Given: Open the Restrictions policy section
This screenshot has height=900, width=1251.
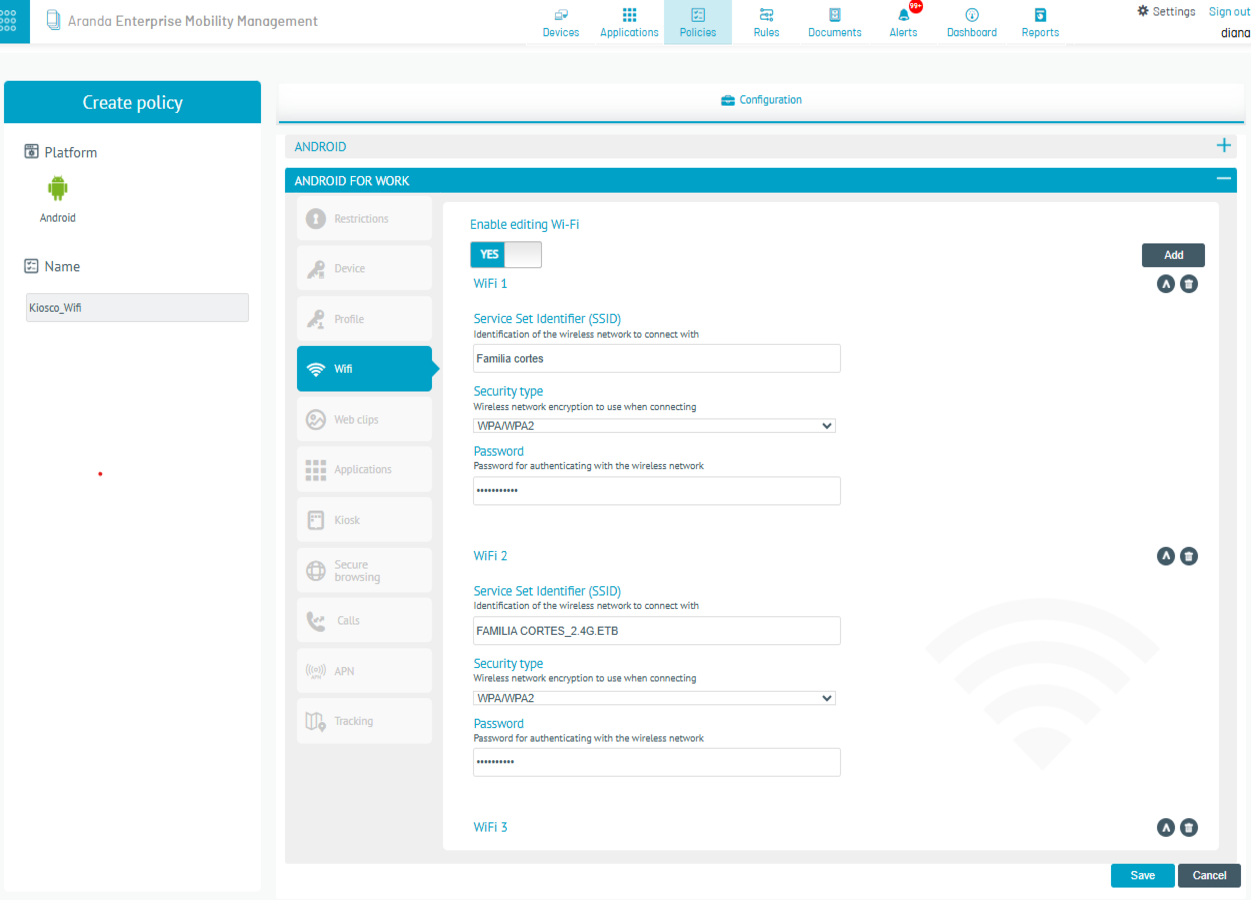Looking at the screenshot, I should [x=364, y=218].
